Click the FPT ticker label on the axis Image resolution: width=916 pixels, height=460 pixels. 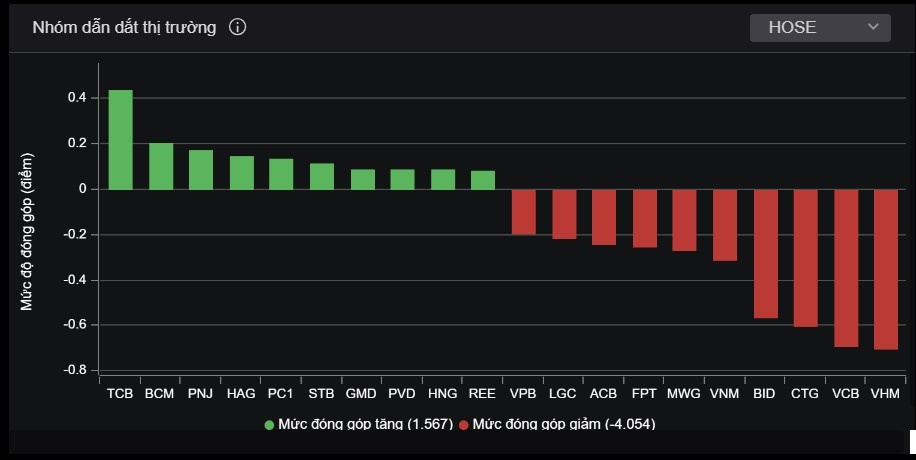coord(644,394)
